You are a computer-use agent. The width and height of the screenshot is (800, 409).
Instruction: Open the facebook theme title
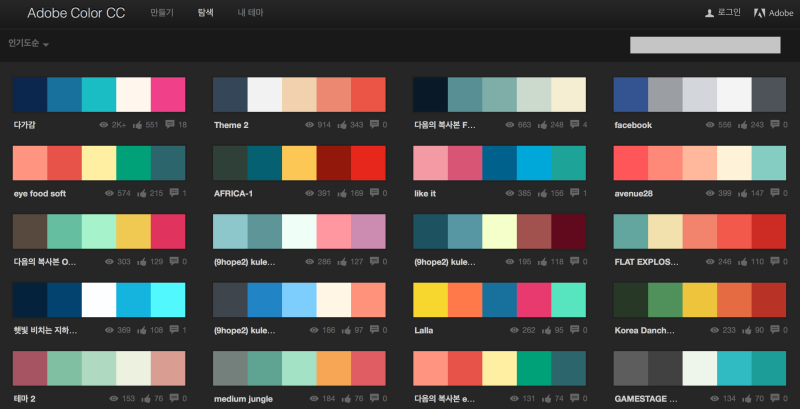coord(633,125)
